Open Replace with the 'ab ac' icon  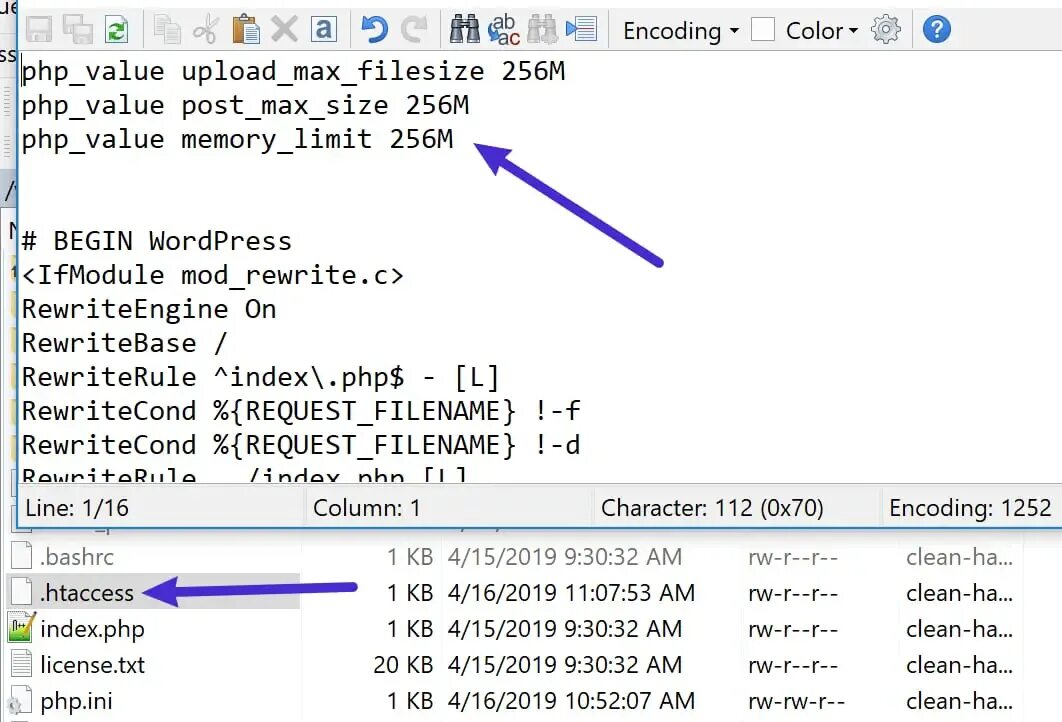pos(504,30)
